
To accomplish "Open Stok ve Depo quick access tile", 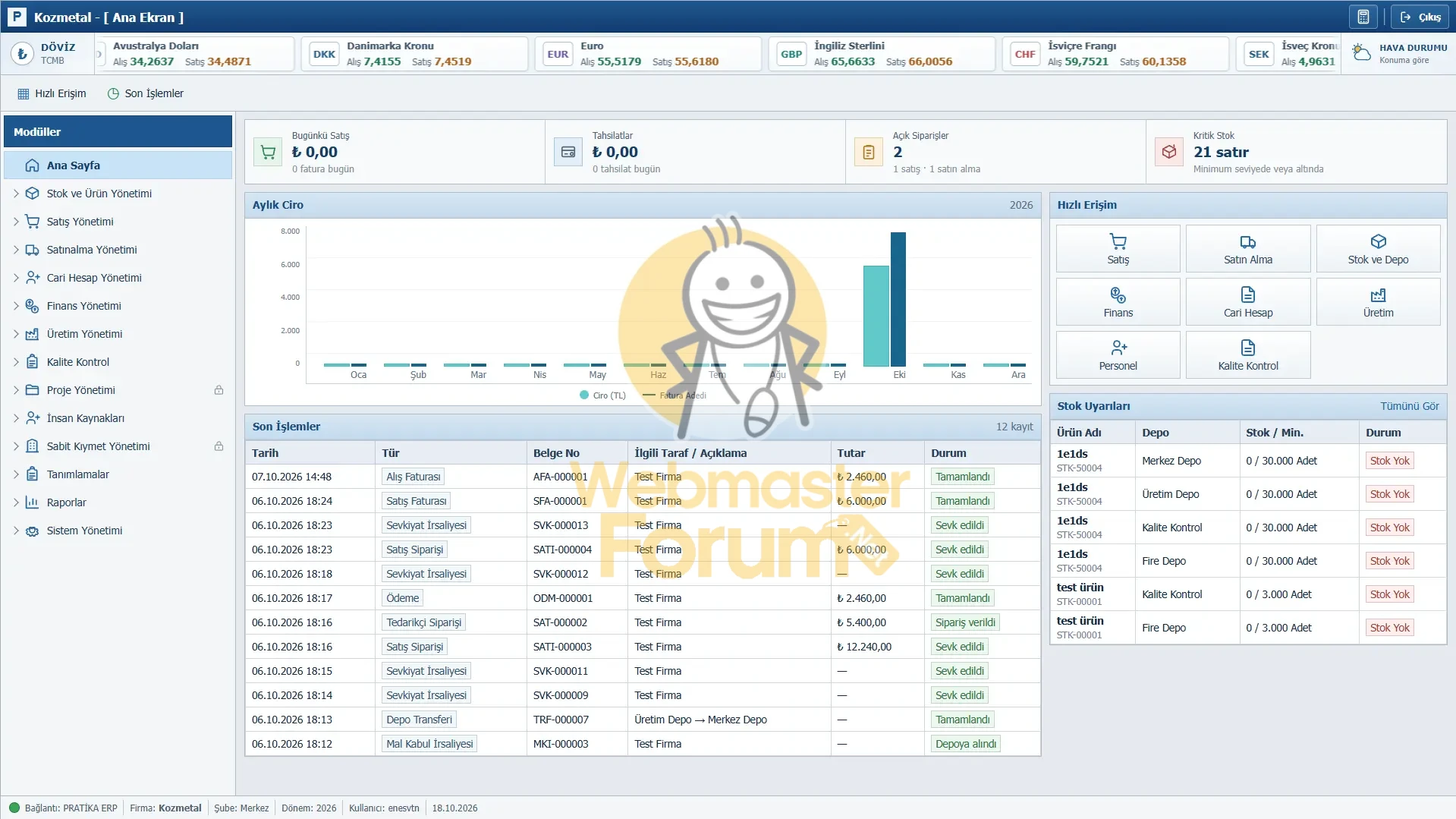I will pos(1378,249).
